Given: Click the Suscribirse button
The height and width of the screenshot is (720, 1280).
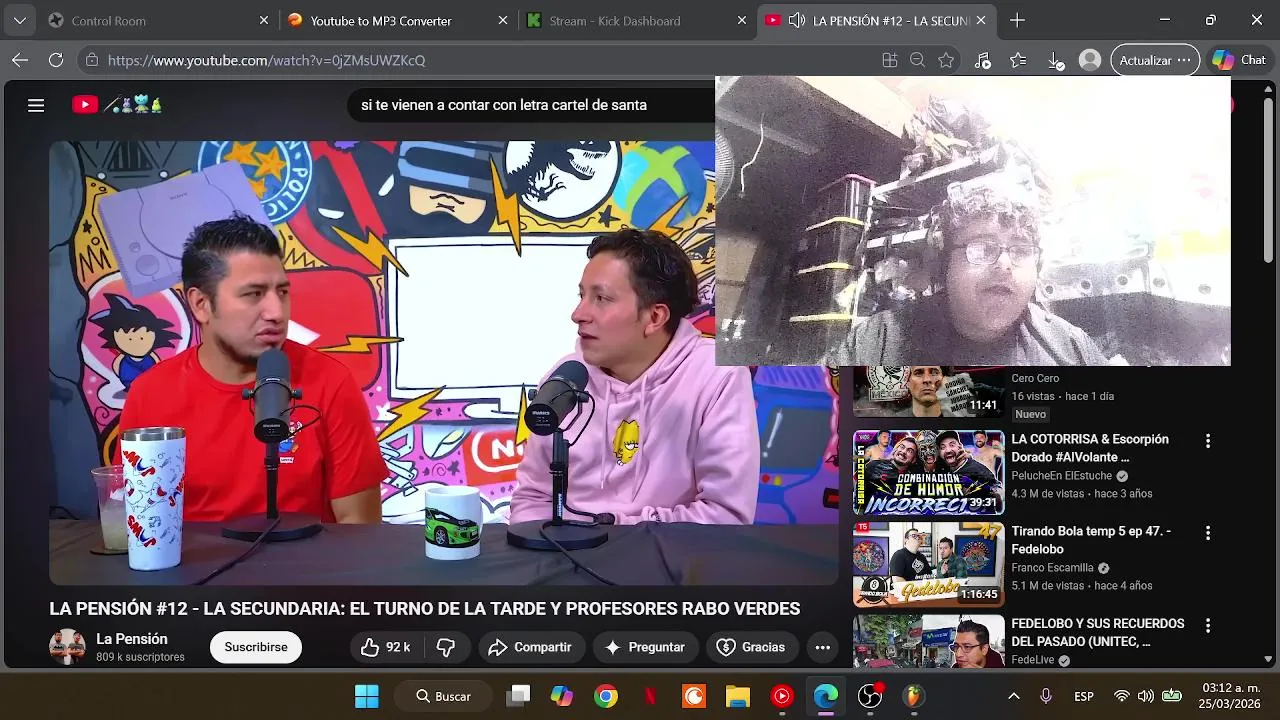Looking at the screenshot, I should pyautogui.click(x=256, y=647).
